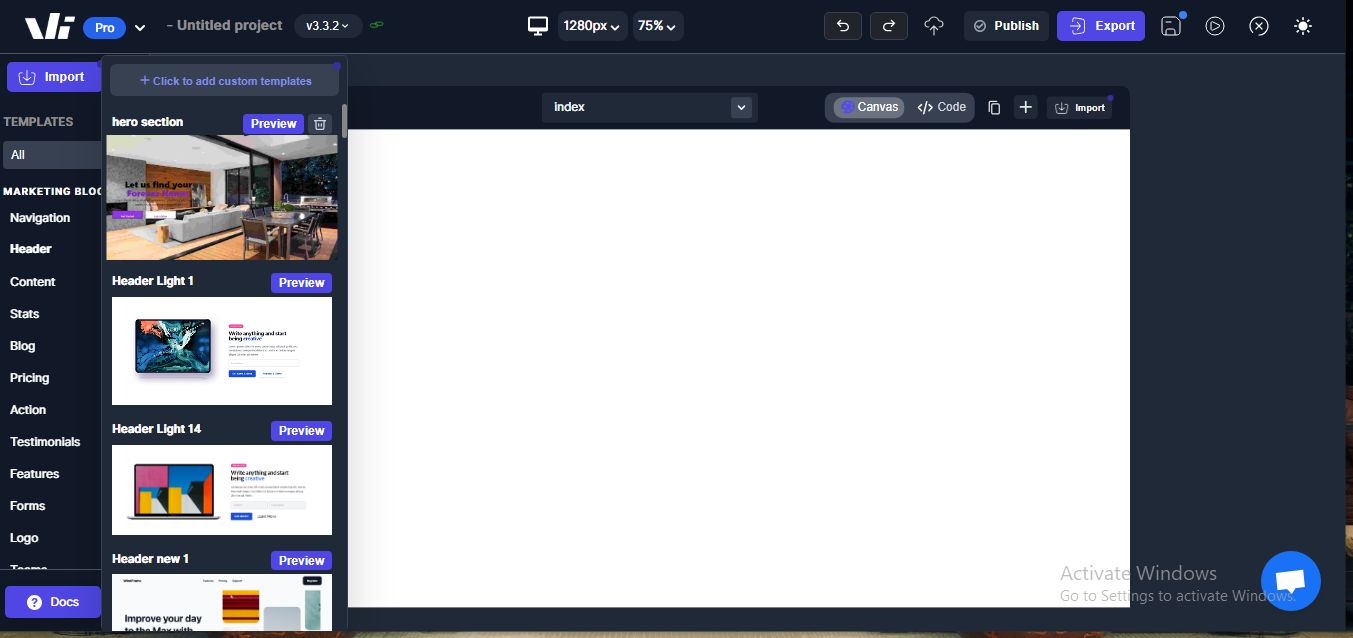Select the desktop monitor device icon
Viewport: 1353px width, 638px height.
538,25
